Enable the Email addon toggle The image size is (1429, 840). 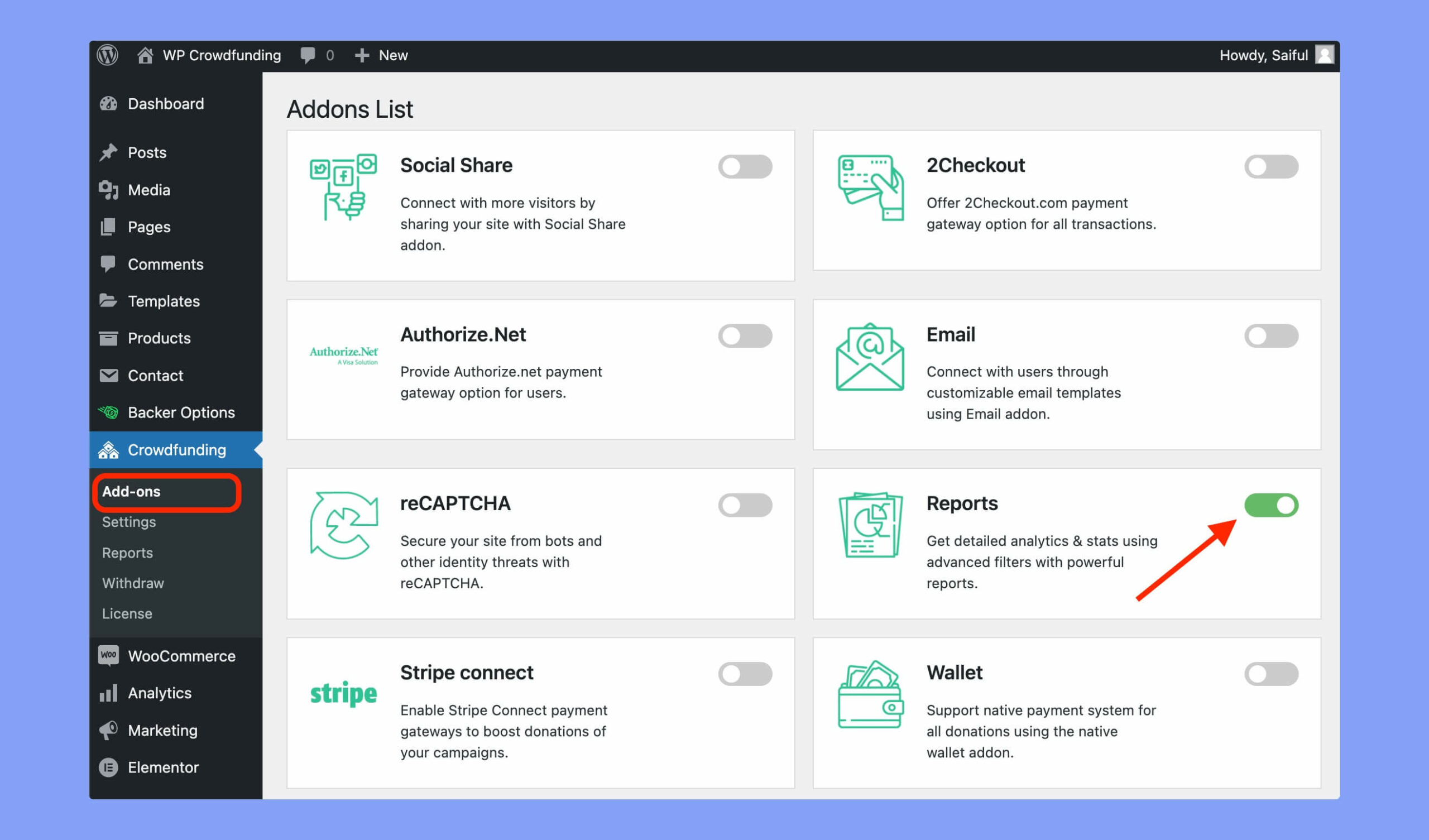click(1270, 335)
